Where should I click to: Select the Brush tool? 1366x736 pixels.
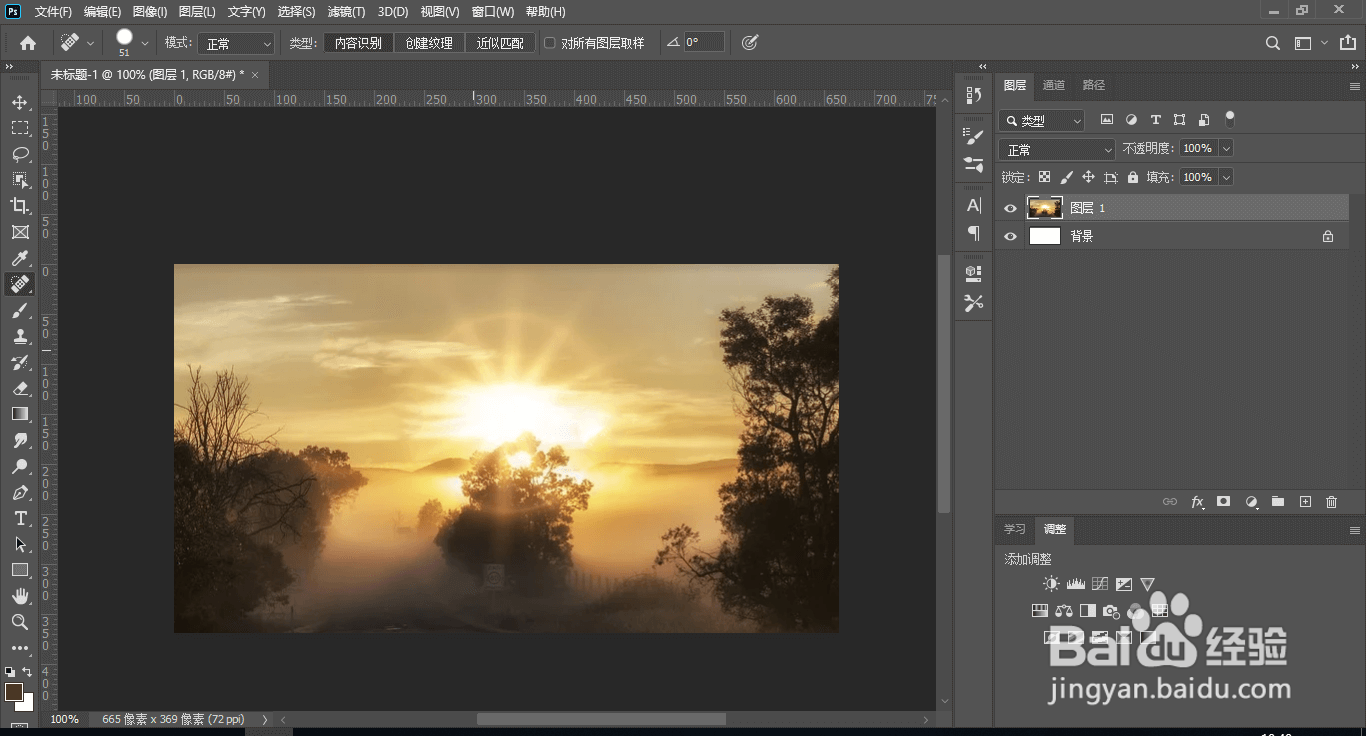[20, 311]
